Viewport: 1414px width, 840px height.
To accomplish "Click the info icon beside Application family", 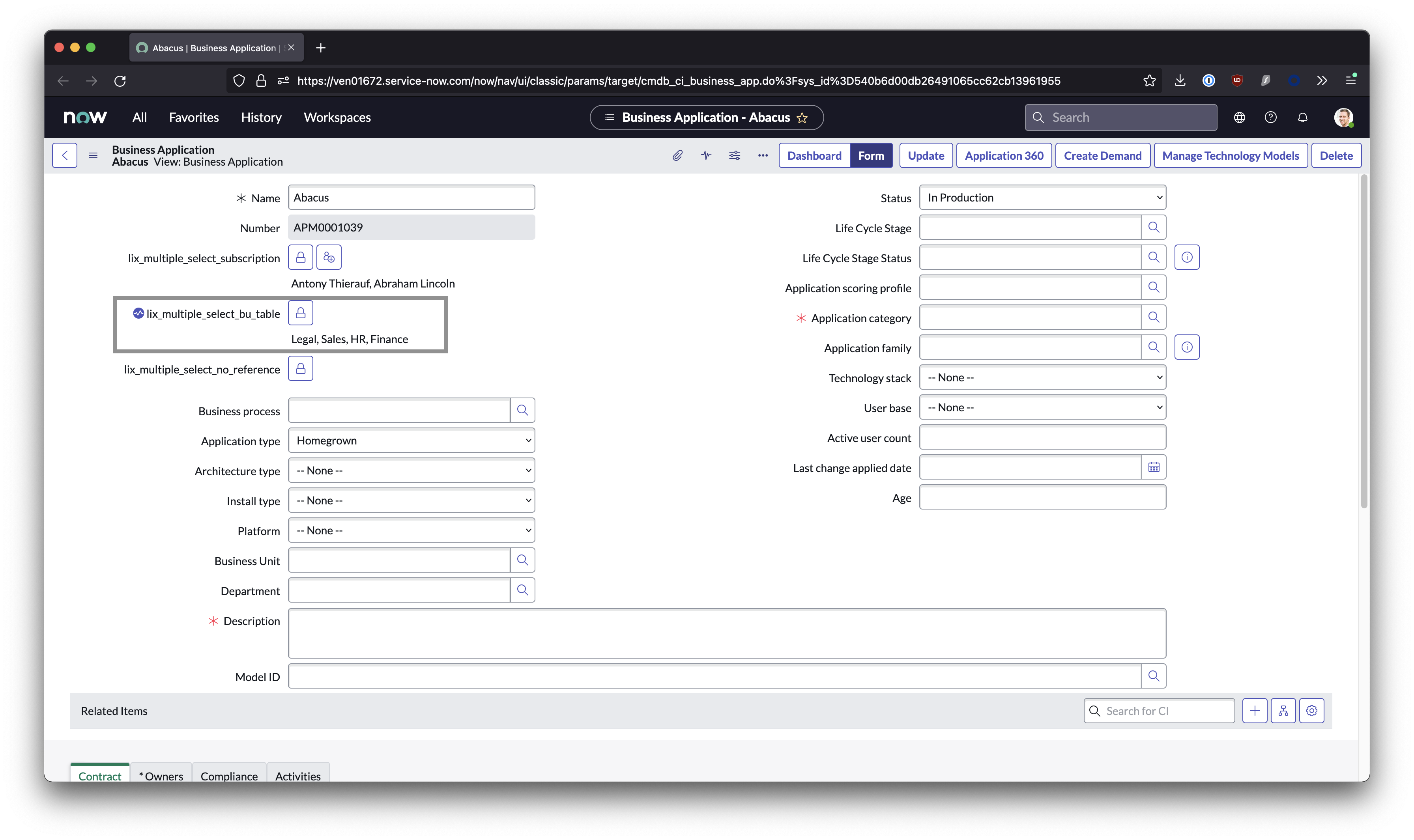I will tap(1186, 347).
